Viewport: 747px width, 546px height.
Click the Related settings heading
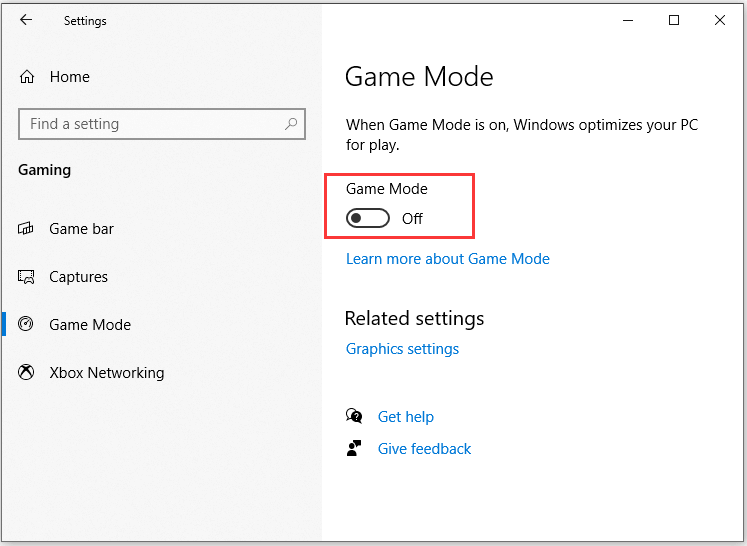(x=414, y=318)
